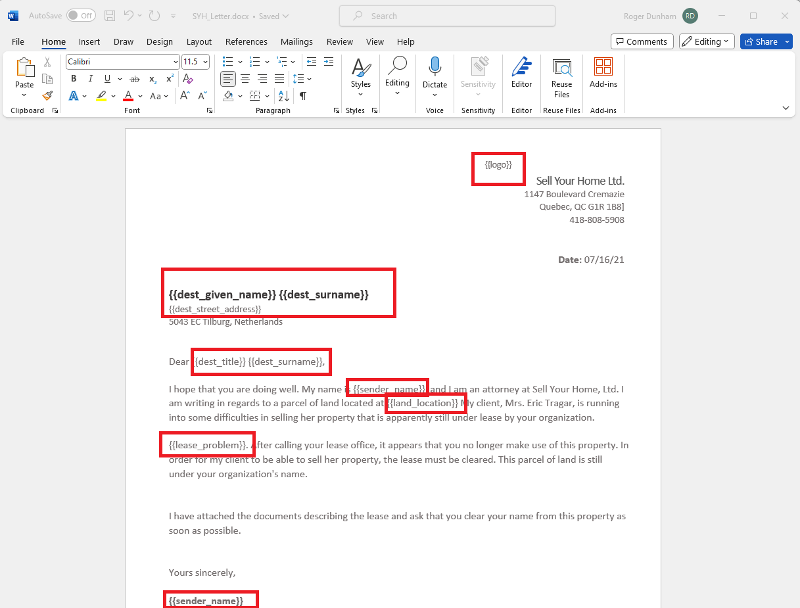Open the Styles gallery button
This screenshot has width=800, height=608.
(360, 77)
